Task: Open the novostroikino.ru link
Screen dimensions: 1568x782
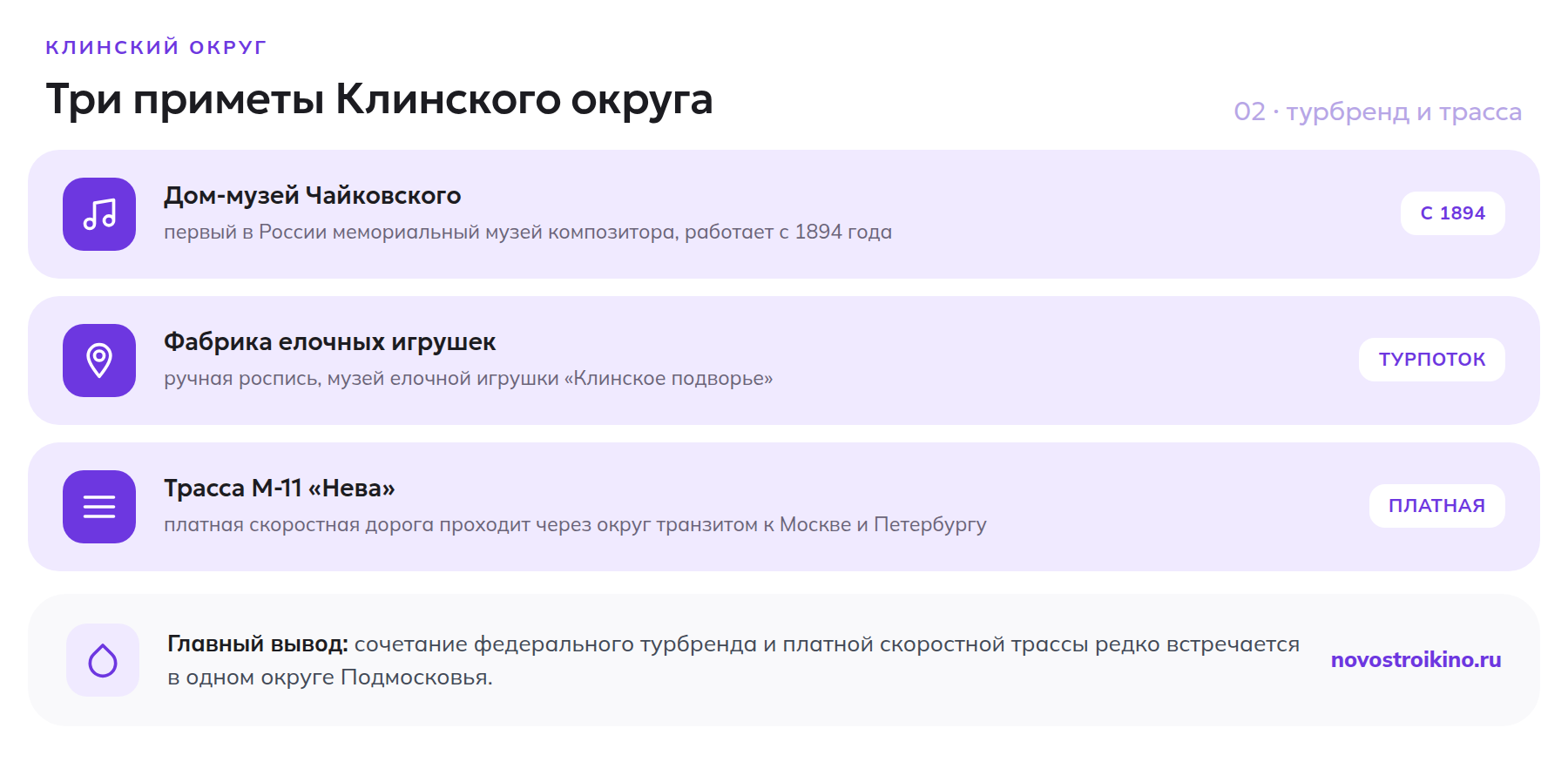Action: click(x=1416, y=660)
